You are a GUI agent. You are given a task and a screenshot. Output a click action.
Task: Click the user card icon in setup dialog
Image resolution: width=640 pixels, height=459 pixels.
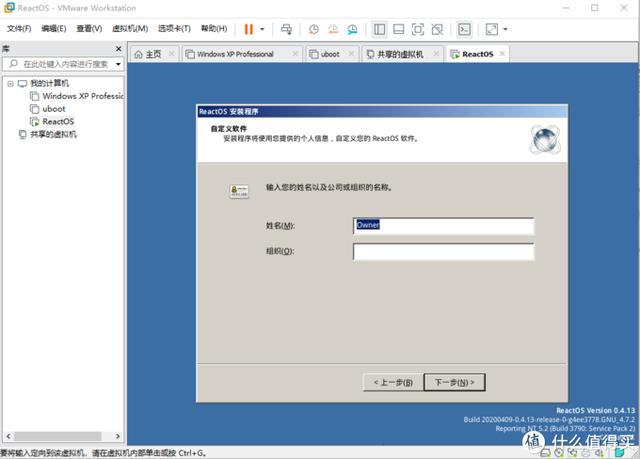tap(239, 191)
